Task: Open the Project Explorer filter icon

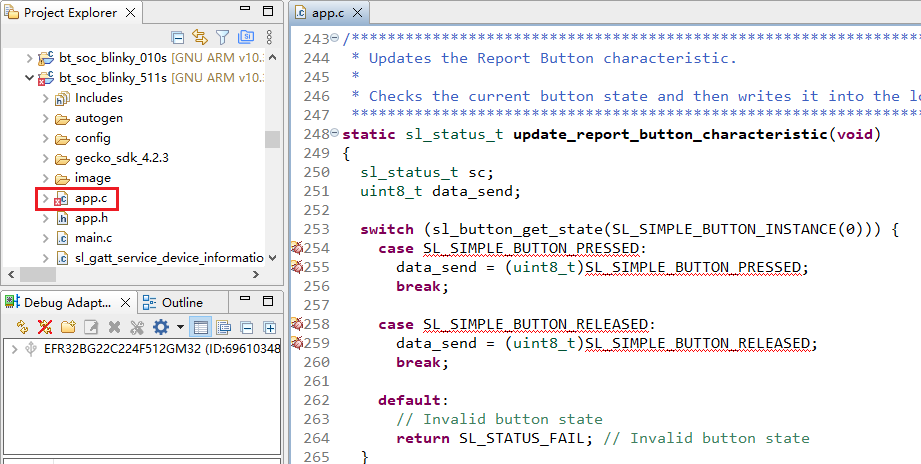Action: click(x=223, y=38)
